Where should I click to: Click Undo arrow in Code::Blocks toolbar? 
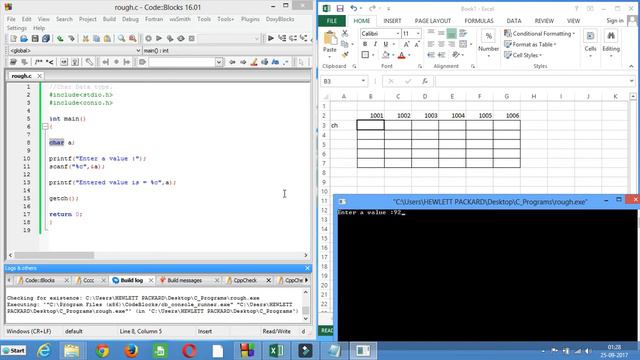[x=60, y=39]
